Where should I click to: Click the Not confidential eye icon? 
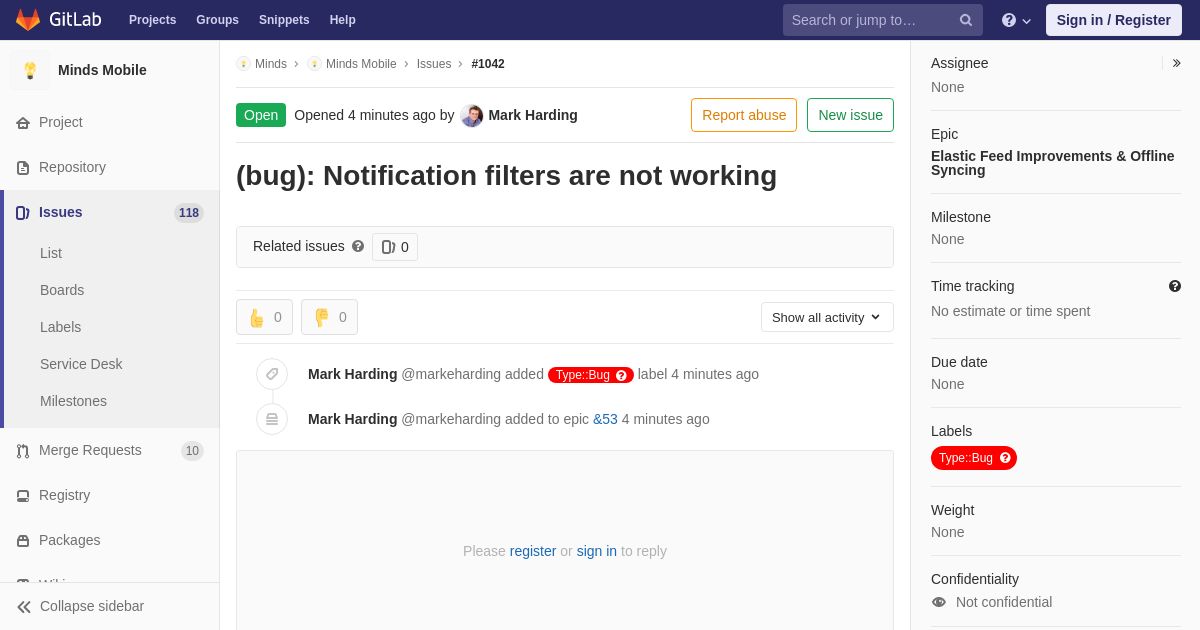[939, 602]
